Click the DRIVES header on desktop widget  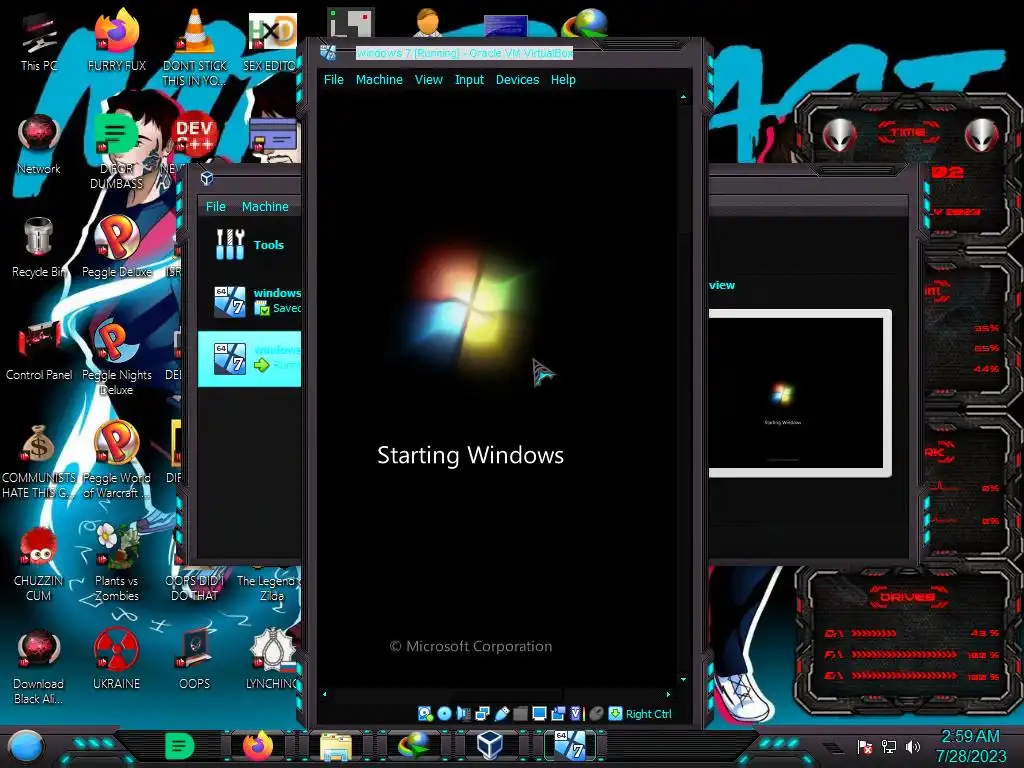(907, 596)
